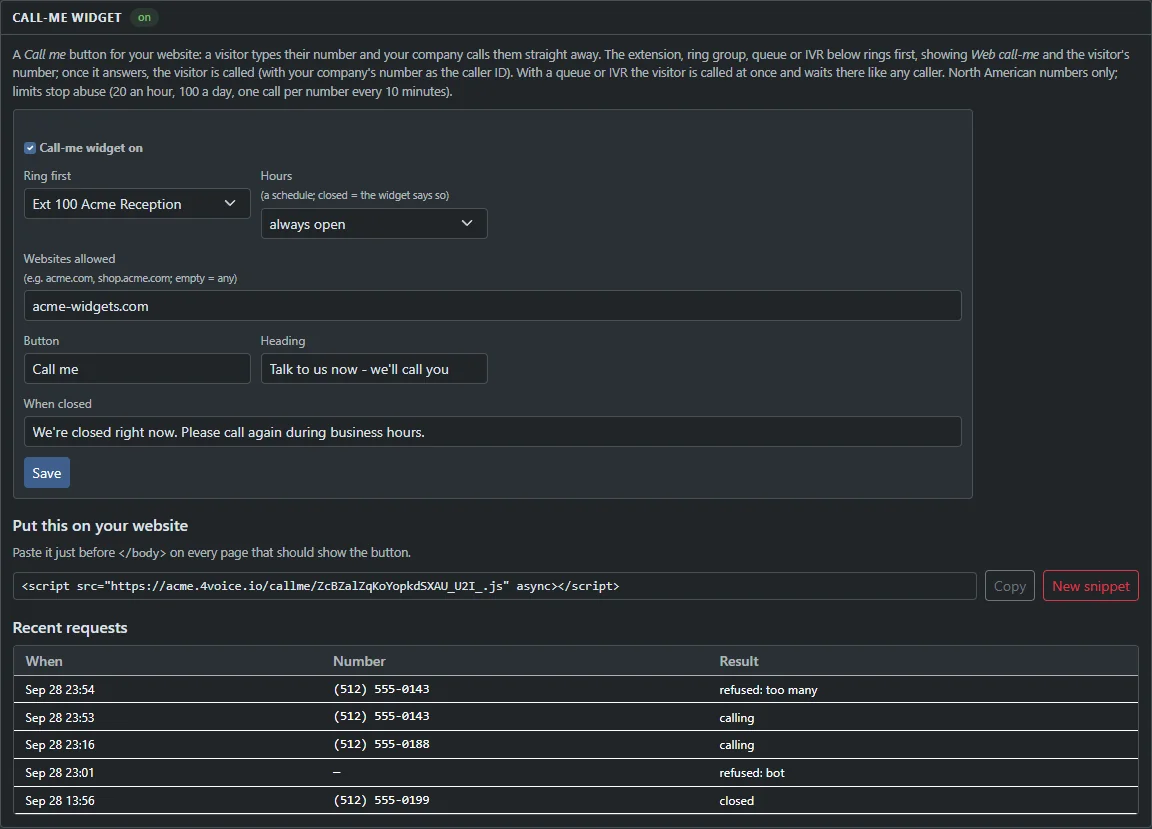Click the 'Recent requests' heading
This screenshot has height=829, width=1152.
pos(70,628)
